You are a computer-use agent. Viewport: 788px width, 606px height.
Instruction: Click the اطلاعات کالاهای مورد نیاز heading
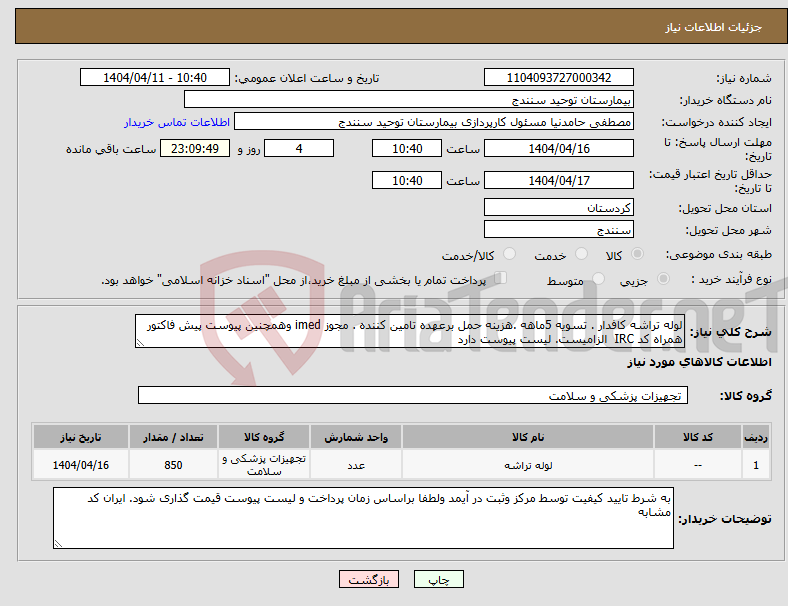click(699, 362)
